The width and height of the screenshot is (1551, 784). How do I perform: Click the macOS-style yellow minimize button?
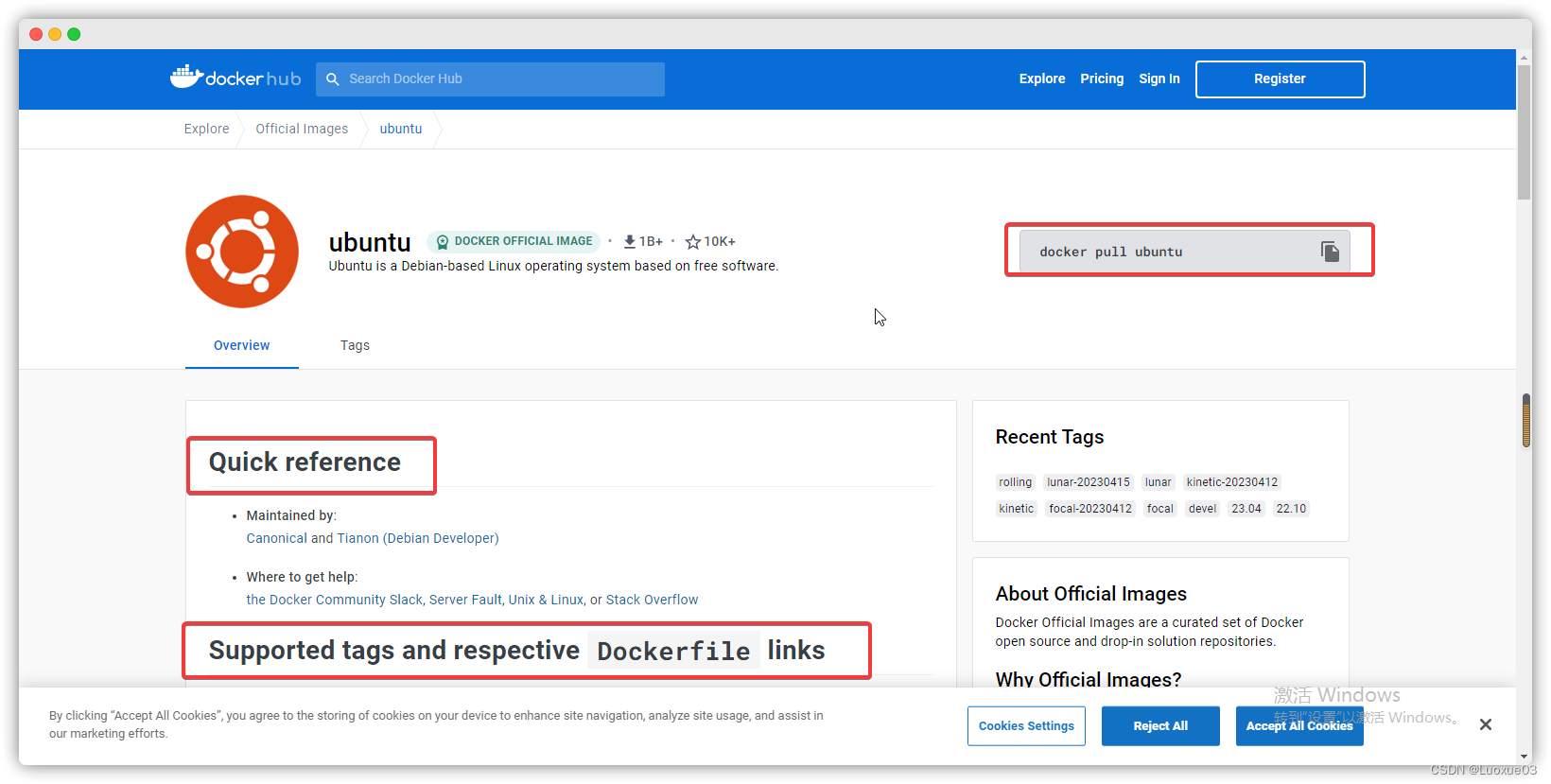[x=55, y=34]
